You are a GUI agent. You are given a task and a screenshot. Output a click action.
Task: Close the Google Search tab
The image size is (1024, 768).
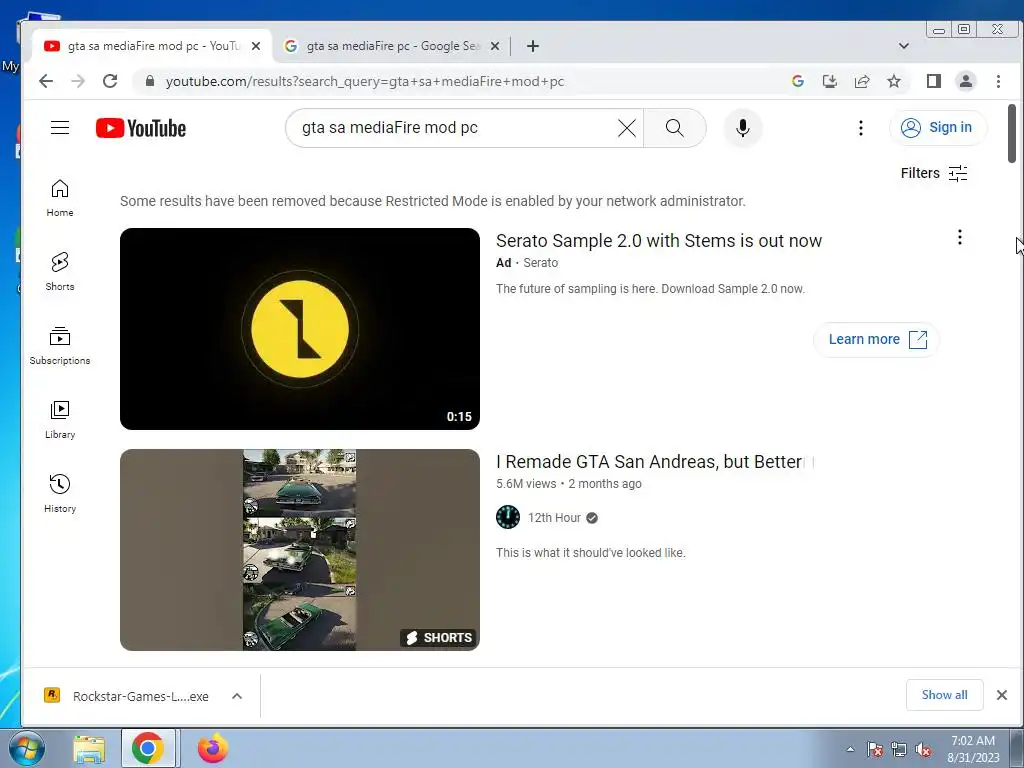pyautogui.click(x=495, y=46)
